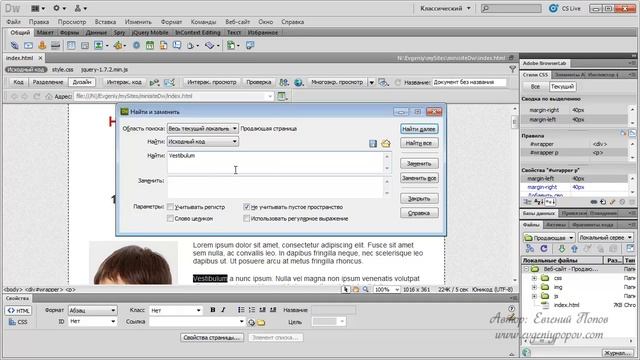Click in the Найти text field

click(x=276, y=162)
